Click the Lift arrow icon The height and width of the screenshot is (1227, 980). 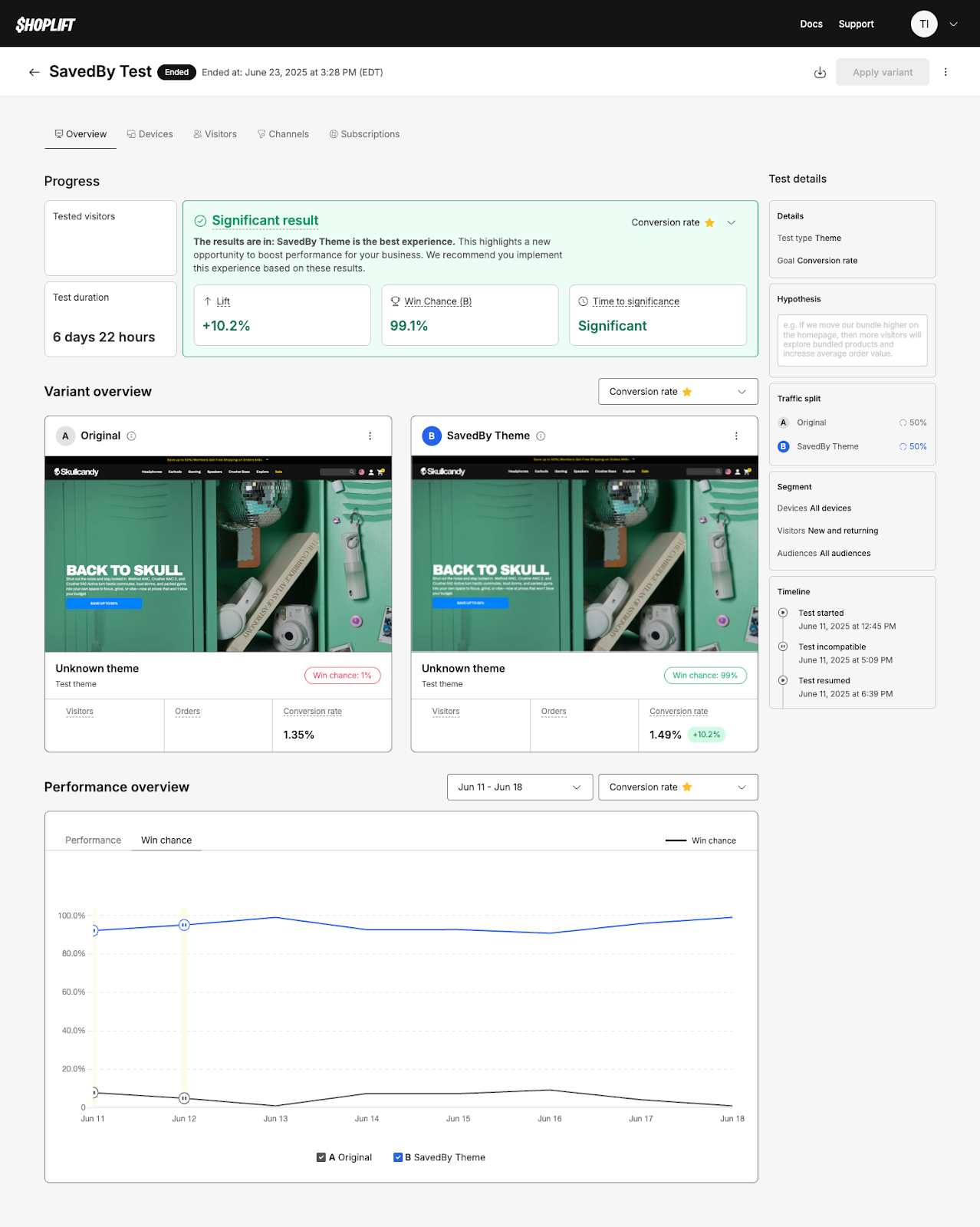coord(208,301)
